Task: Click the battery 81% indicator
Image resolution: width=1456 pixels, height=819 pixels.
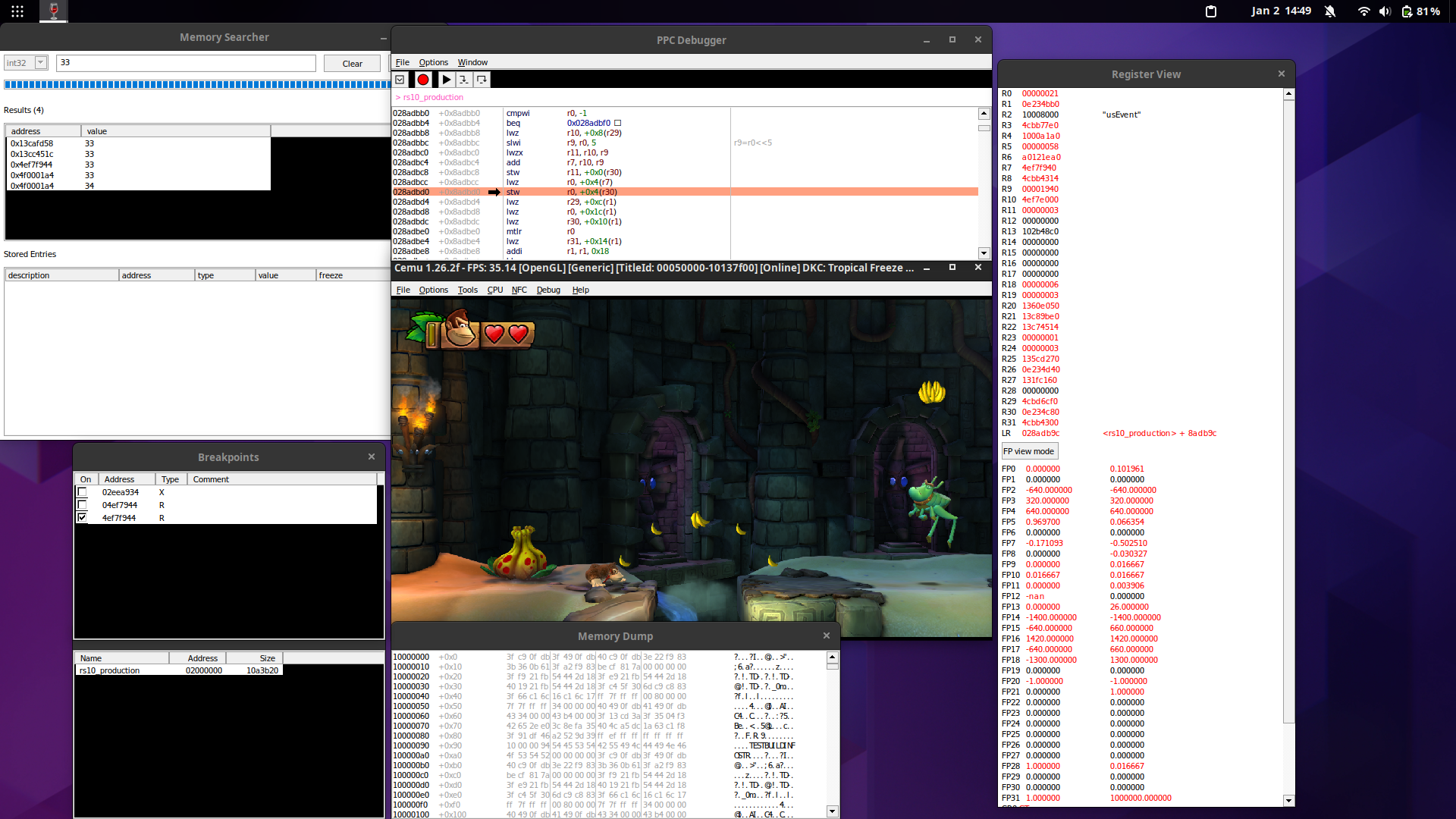Action: pos(1421,11)
